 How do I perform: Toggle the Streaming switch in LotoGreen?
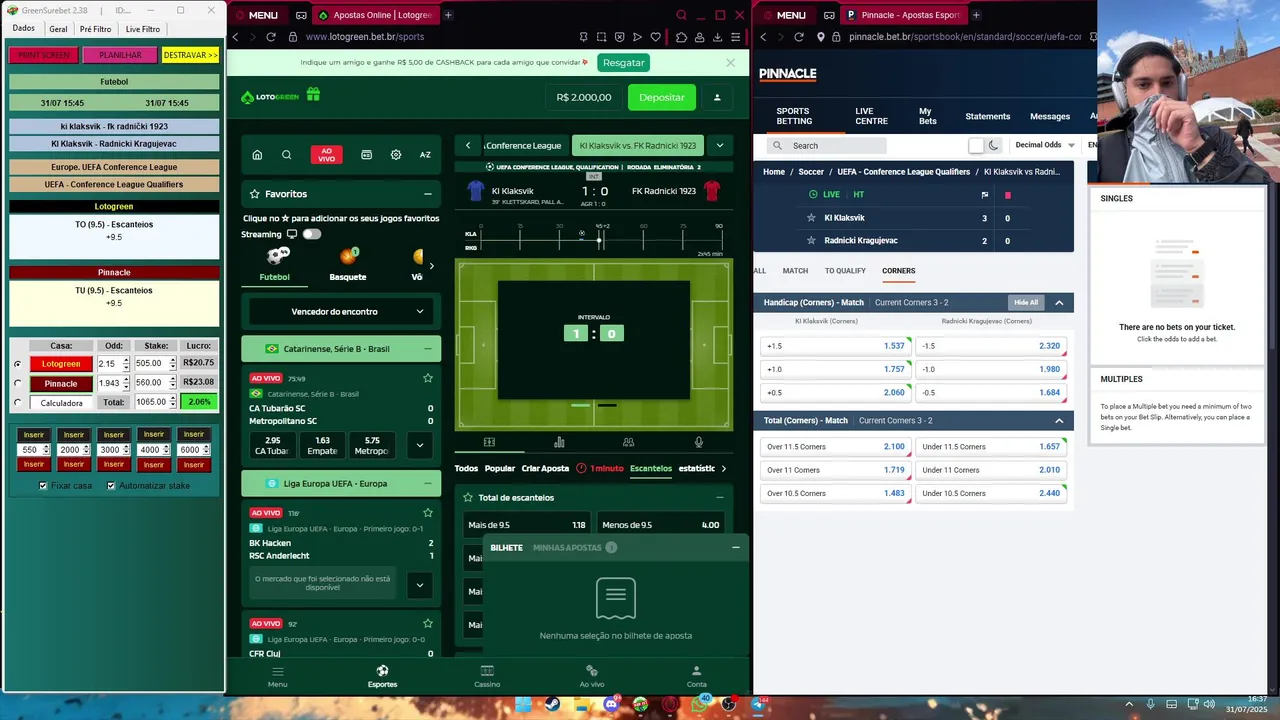(x=312, y=234)
